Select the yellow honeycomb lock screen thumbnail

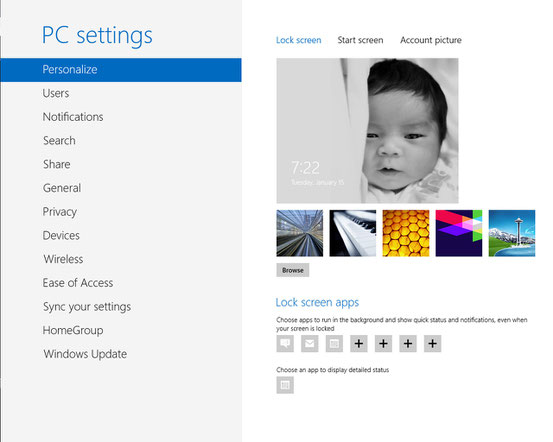(406, 233)
